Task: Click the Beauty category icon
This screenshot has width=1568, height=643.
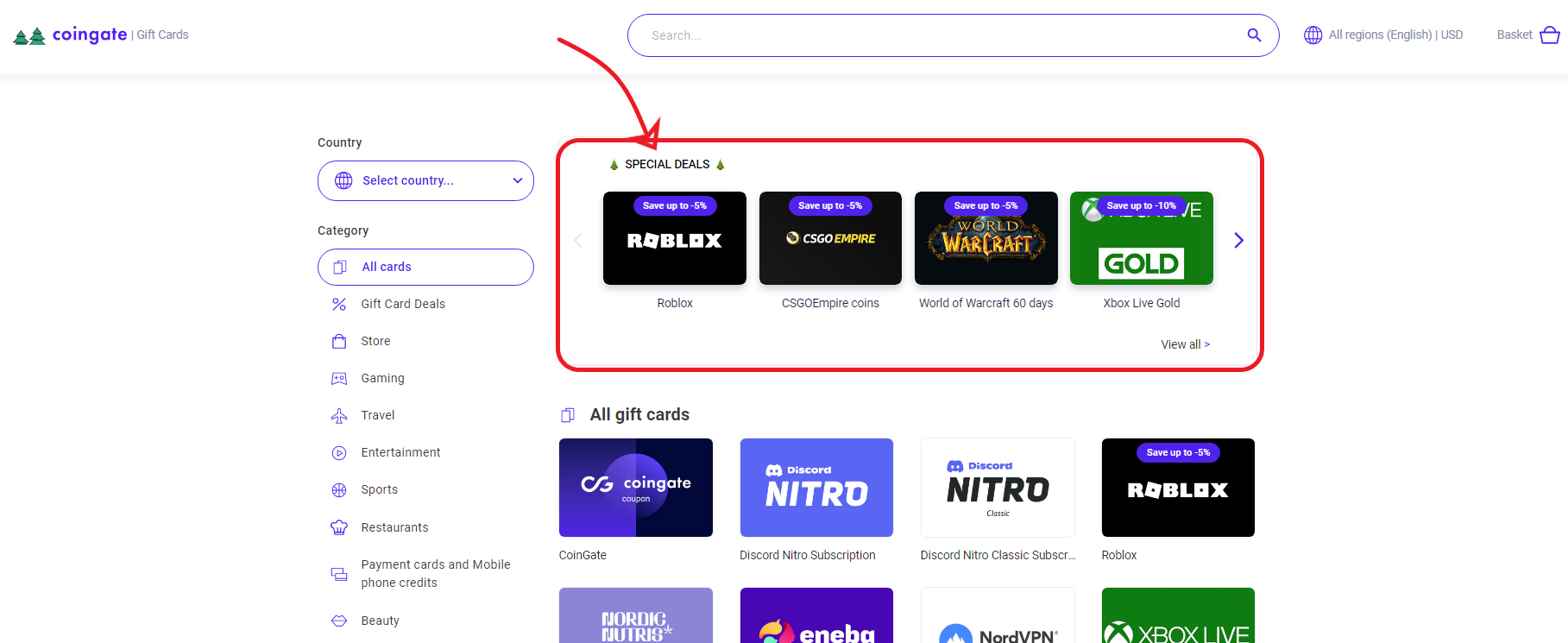Action: coord(339,621)
